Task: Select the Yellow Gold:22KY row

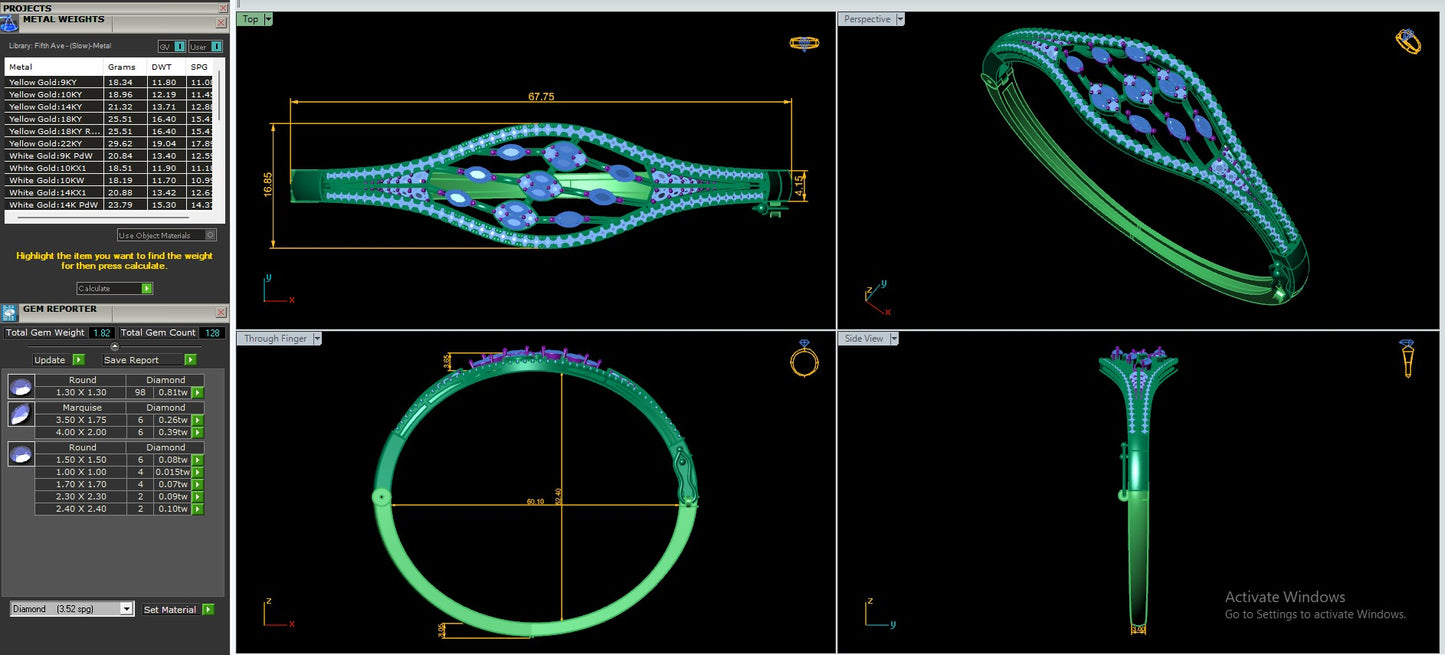Action: point(108,143)
